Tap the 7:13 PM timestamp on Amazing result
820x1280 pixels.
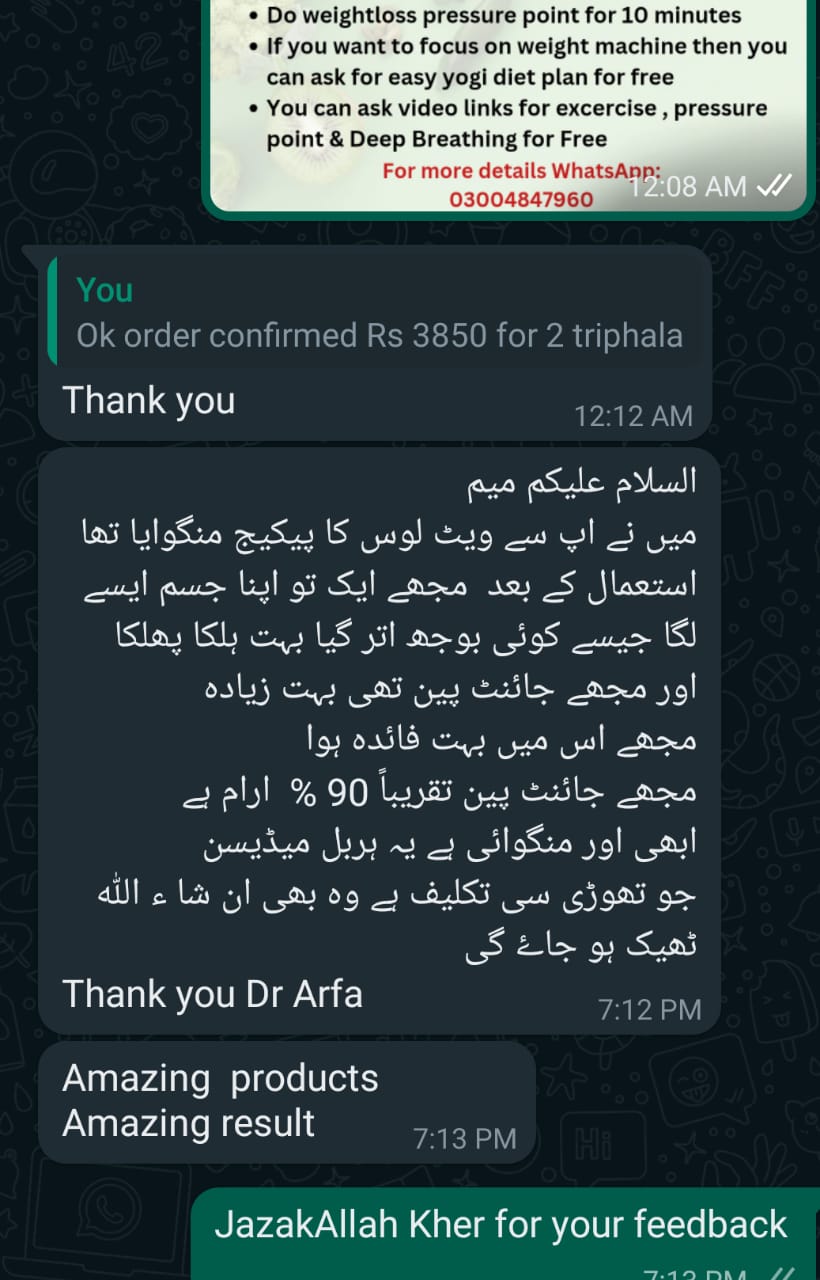coord(465,1138)
